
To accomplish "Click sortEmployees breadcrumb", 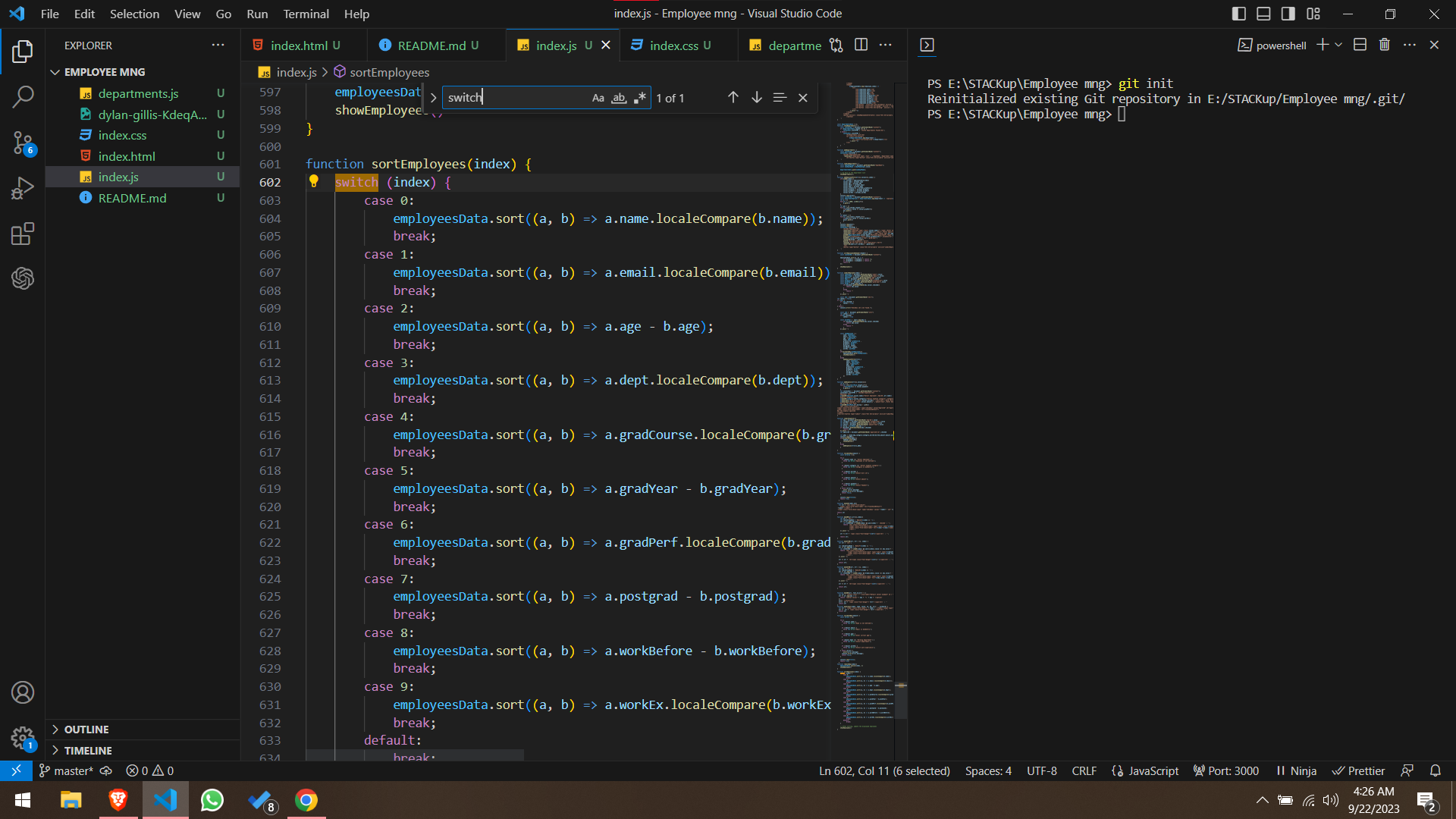I will click(389, 72).
